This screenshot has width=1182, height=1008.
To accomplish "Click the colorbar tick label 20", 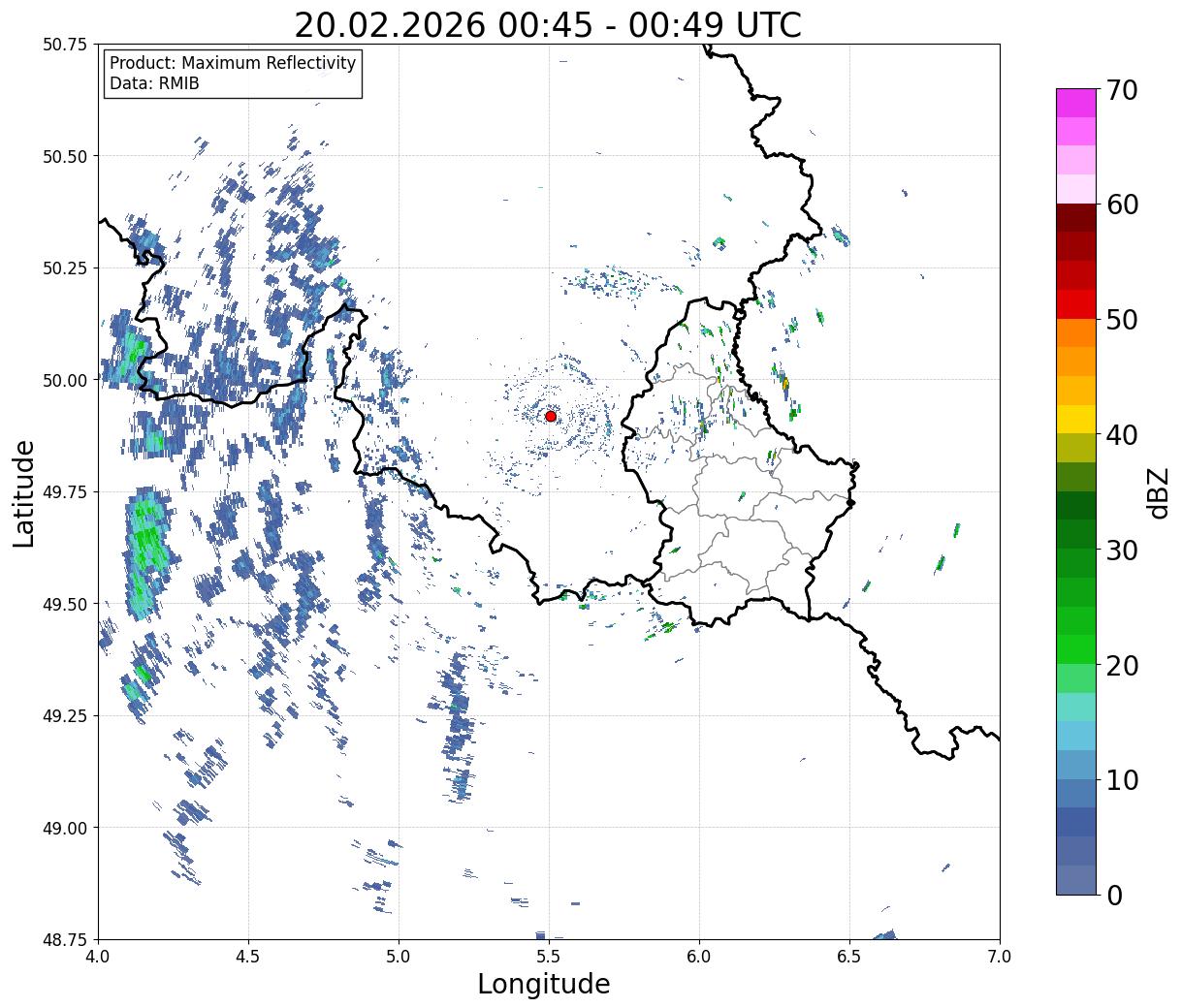I will click(1122, 665).
